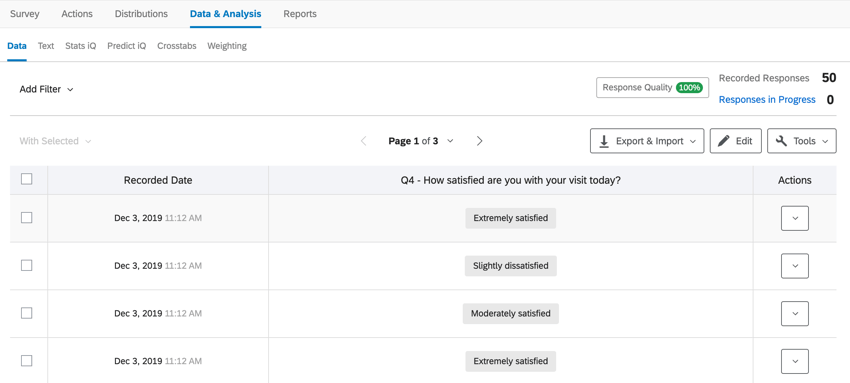
Task: Click the Edit pencil icon
Action: pyautogui.click(x=724, y=141)
